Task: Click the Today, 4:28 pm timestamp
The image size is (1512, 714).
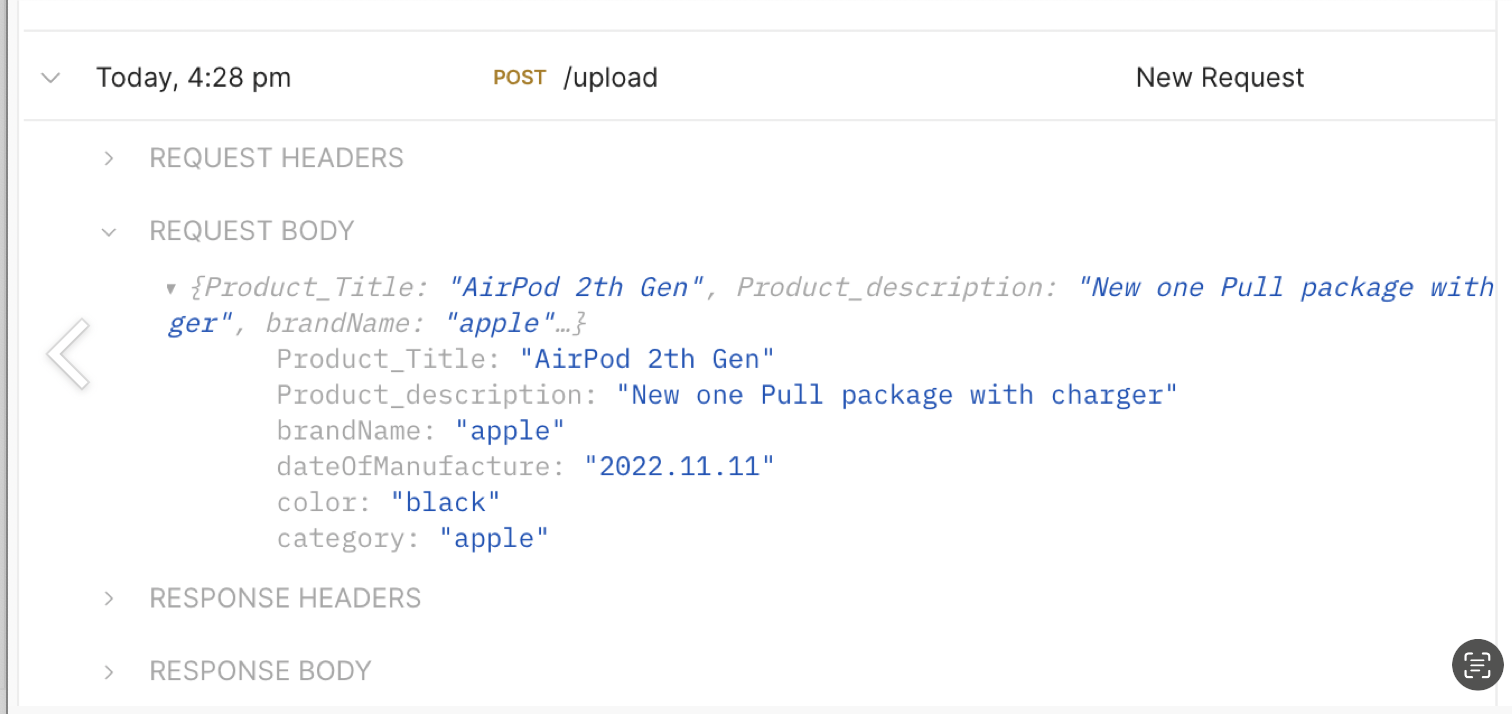Action: pos(193,78)
